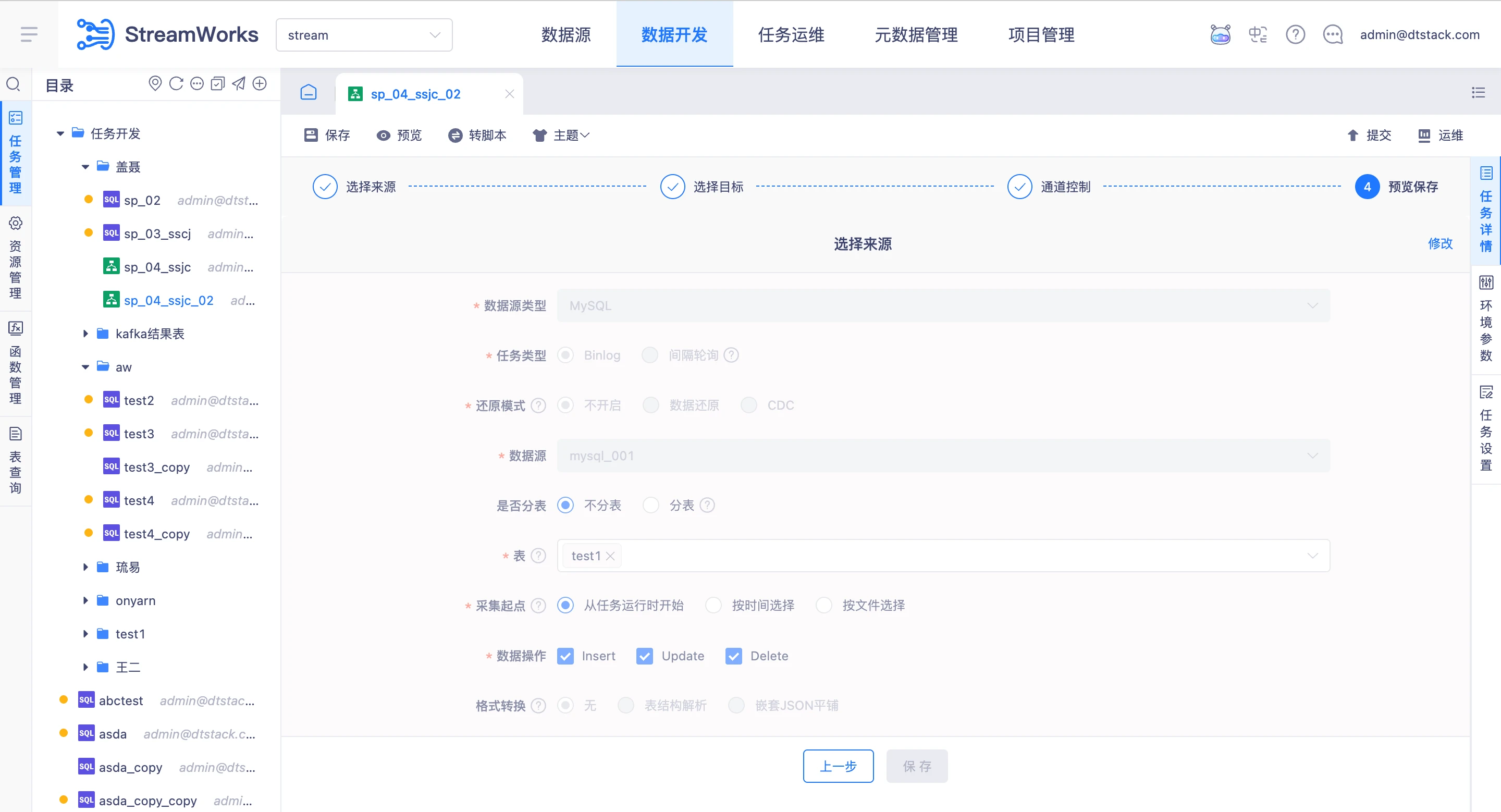Open the stream project dropdown

tap(364, 35)
